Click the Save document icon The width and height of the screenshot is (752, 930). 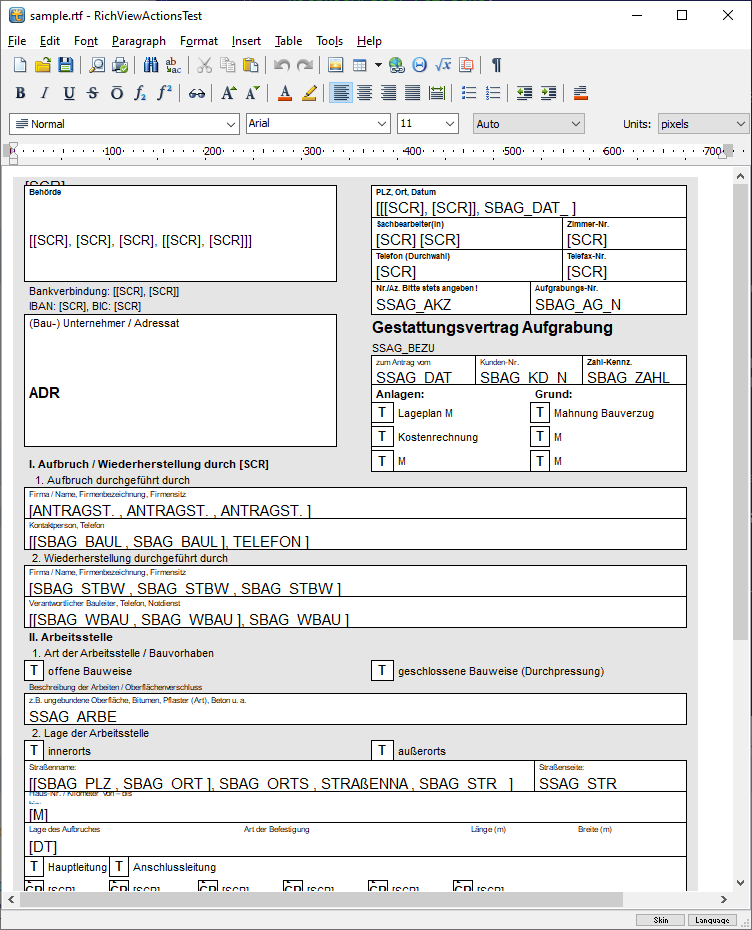point(65,65)
